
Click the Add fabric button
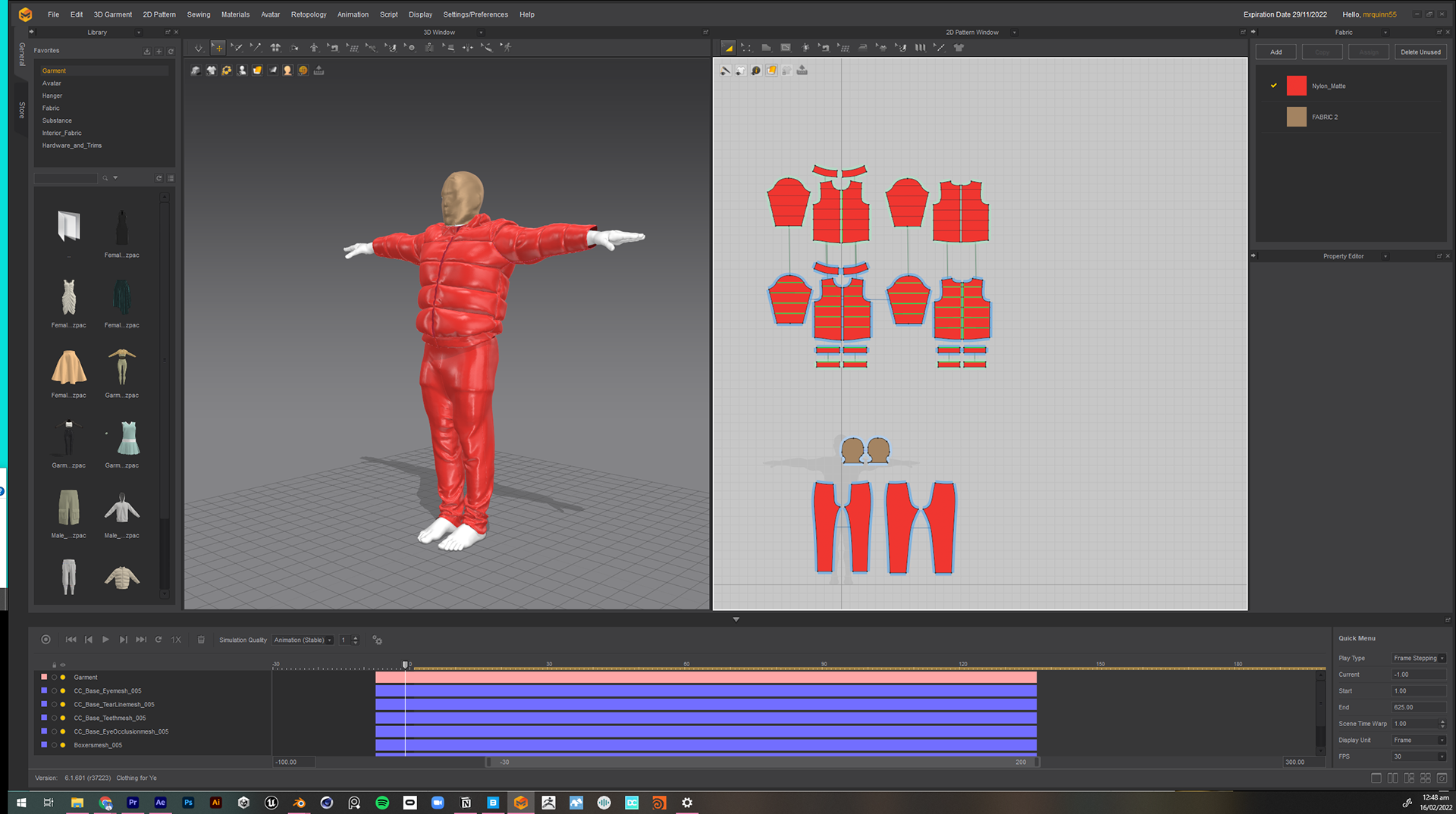point(1276,52)
